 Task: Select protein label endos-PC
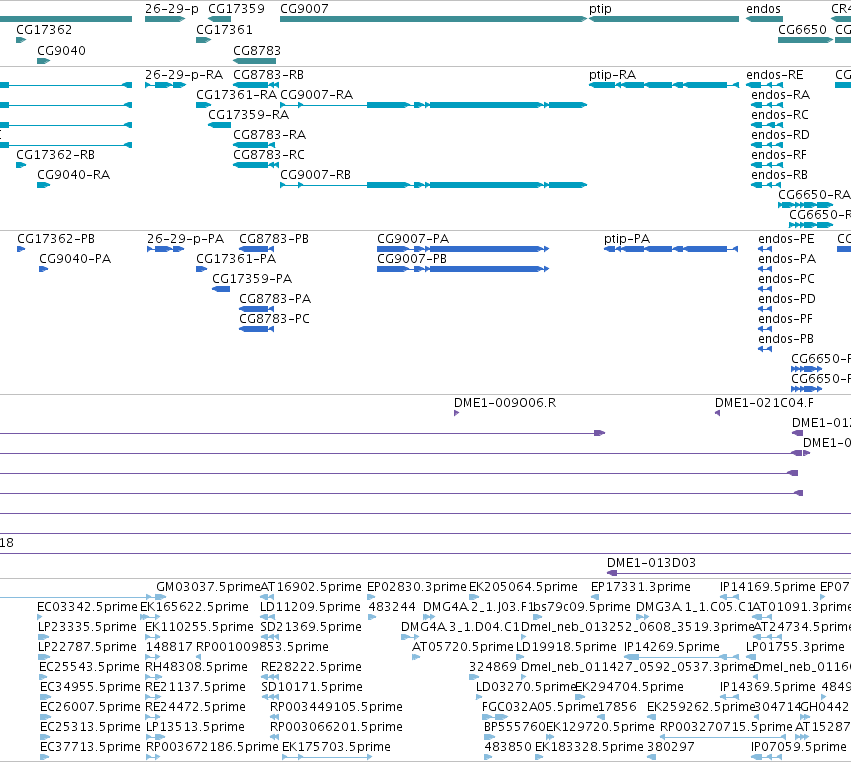point(786,280)
